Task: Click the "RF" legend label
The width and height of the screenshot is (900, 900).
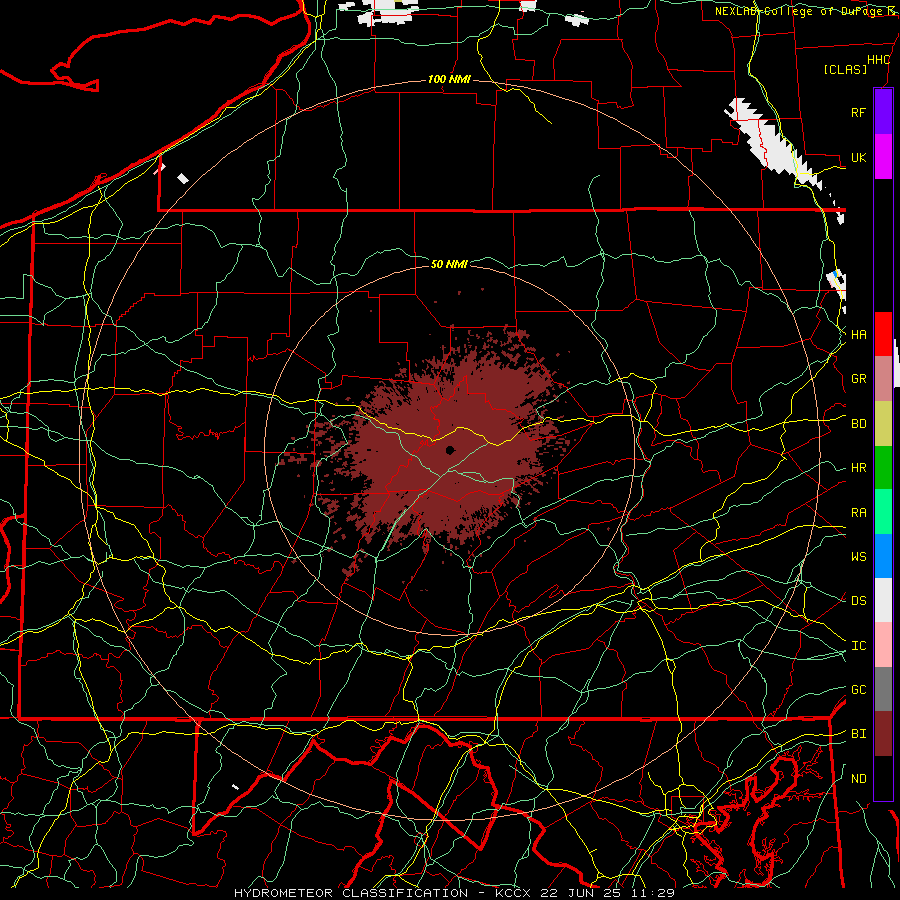Action: pos(858,112)
